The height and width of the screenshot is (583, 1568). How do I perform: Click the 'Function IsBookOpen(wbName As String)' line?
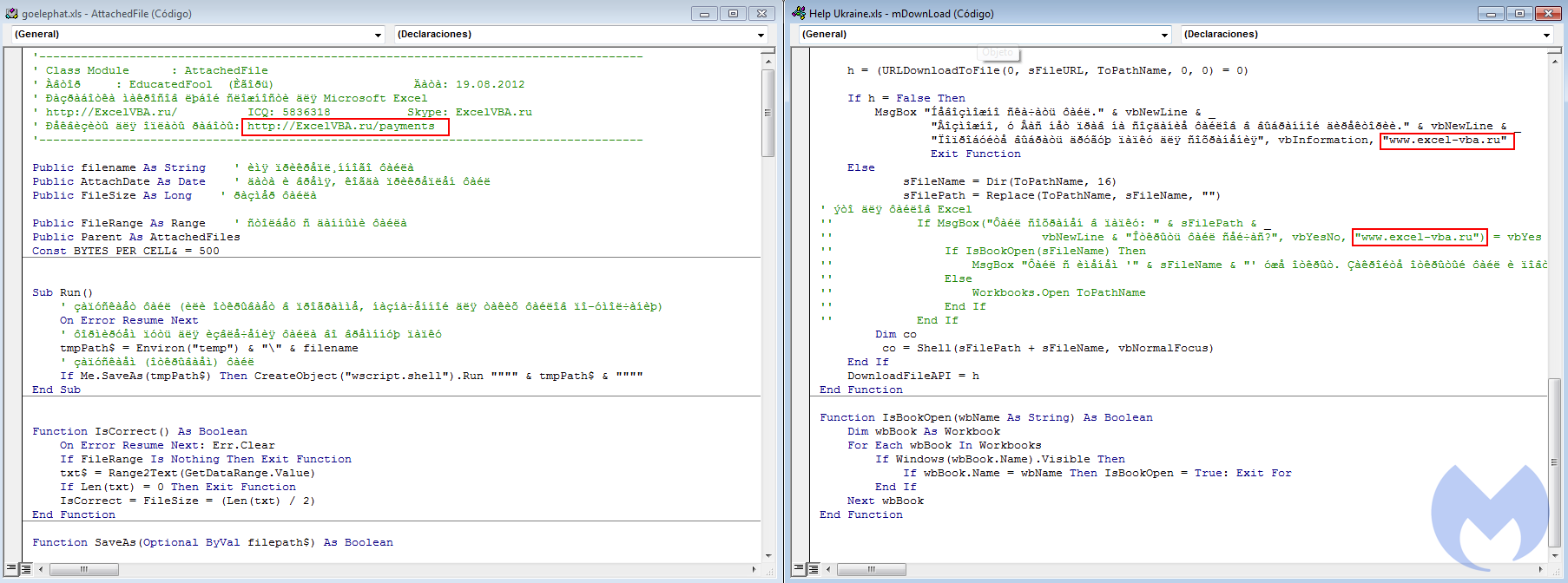(x=986, y=417)
